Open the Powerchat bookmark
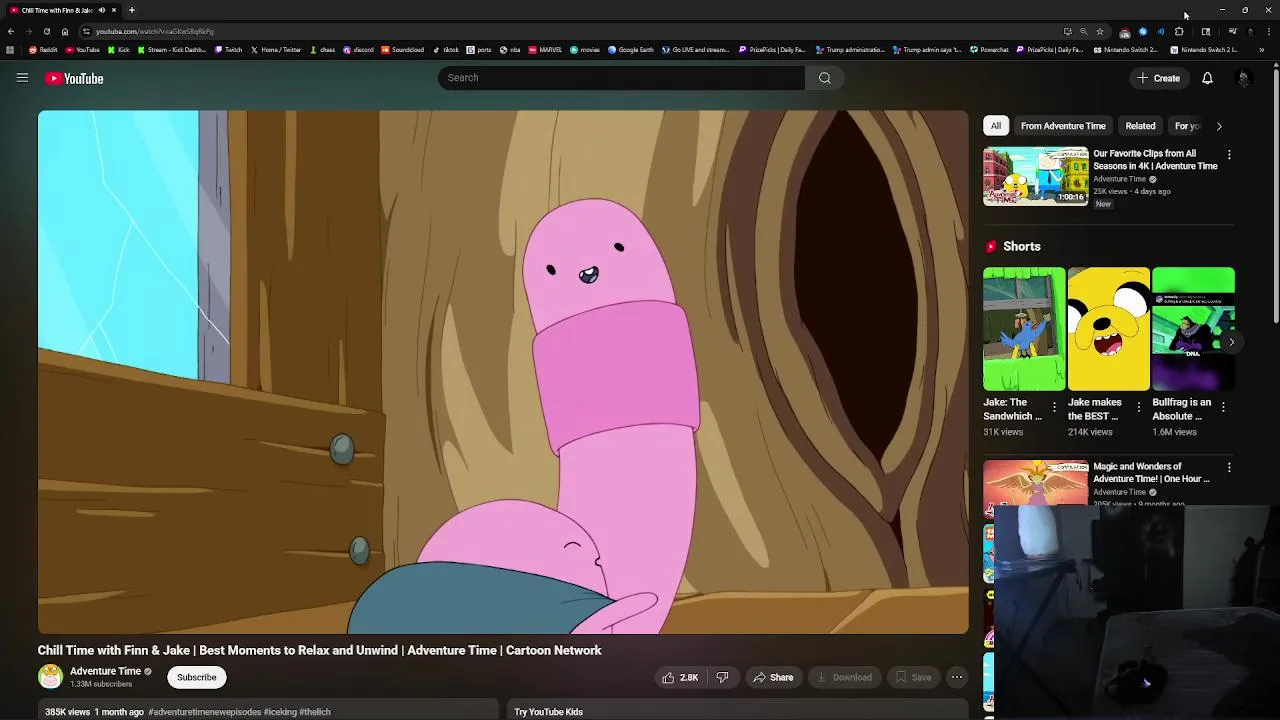Image resolution: width=1280 pixels, height=720 pixels. pos(990,49)
